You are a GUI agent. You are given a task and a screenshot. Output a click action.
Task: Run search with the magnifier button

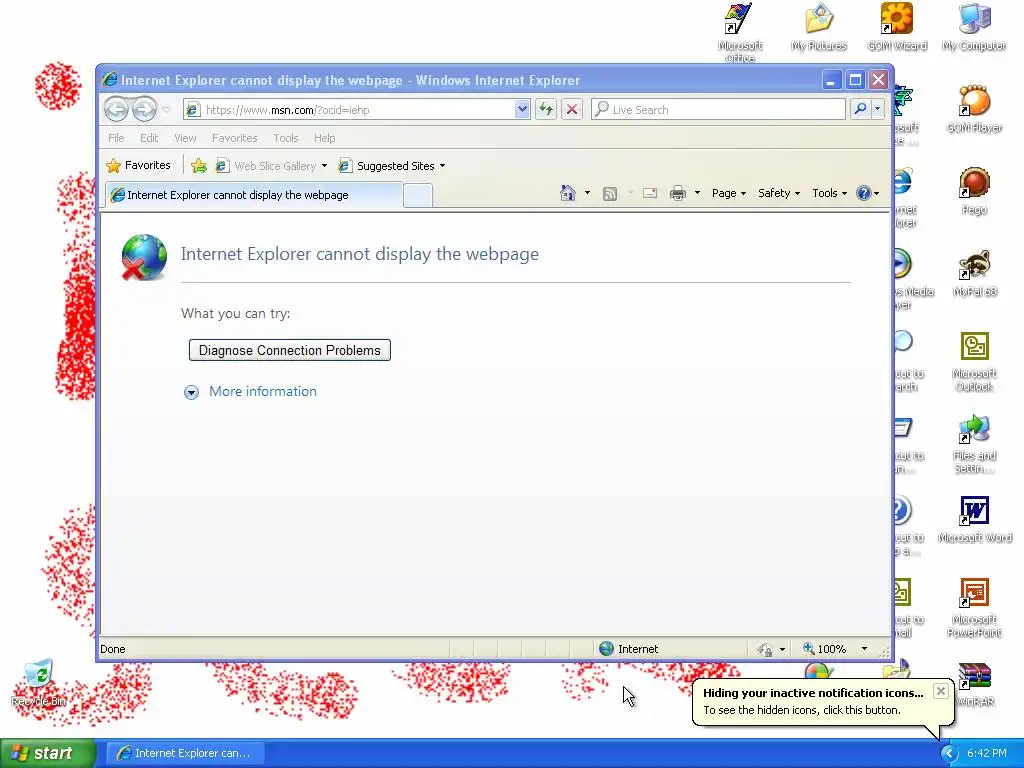tap(861, 109)
